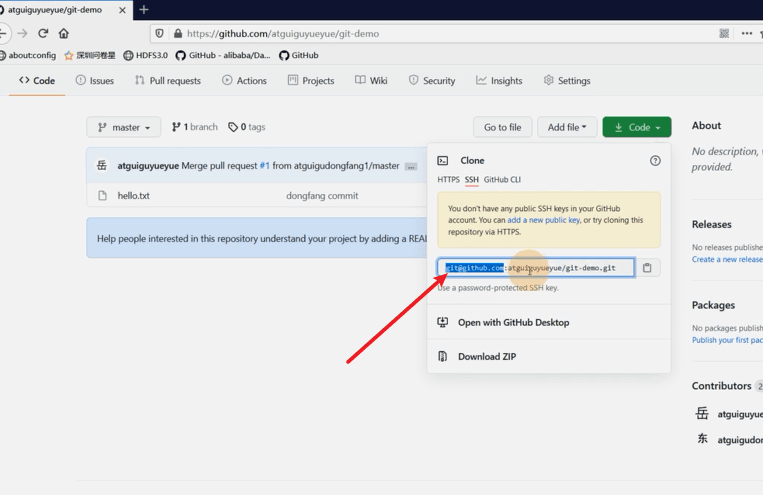Open the hello.txt file
763x495 pixels.
click(x=133, y=196)
